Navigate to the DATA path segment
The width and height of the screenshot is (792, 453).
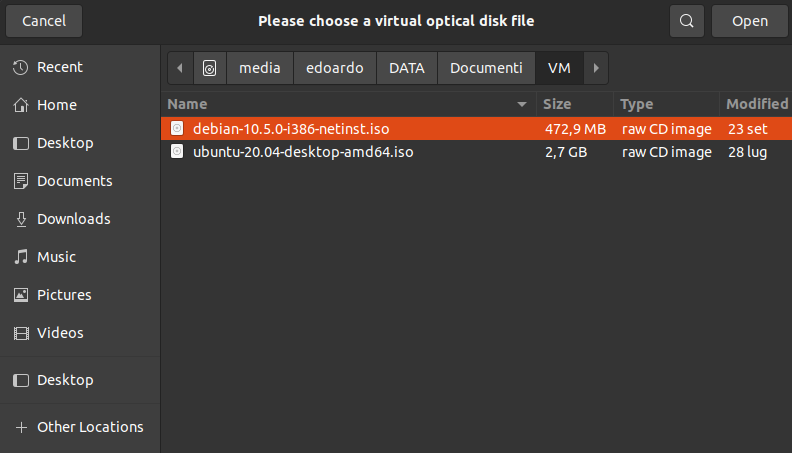coord(407,68)
